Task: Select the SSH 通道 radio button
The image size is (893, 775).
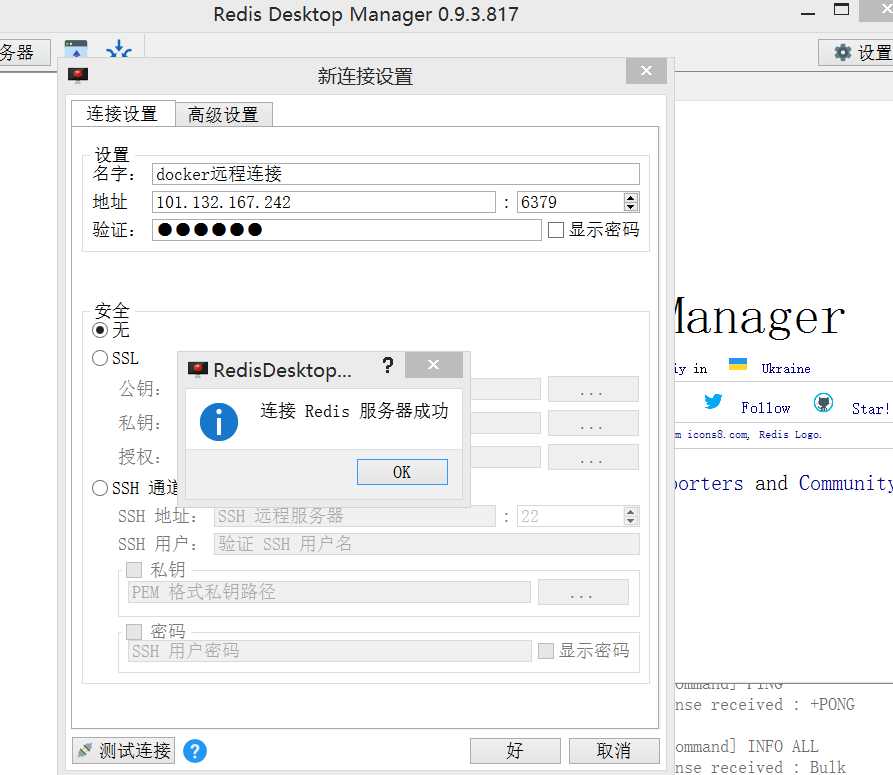Action: coord(100,488)
